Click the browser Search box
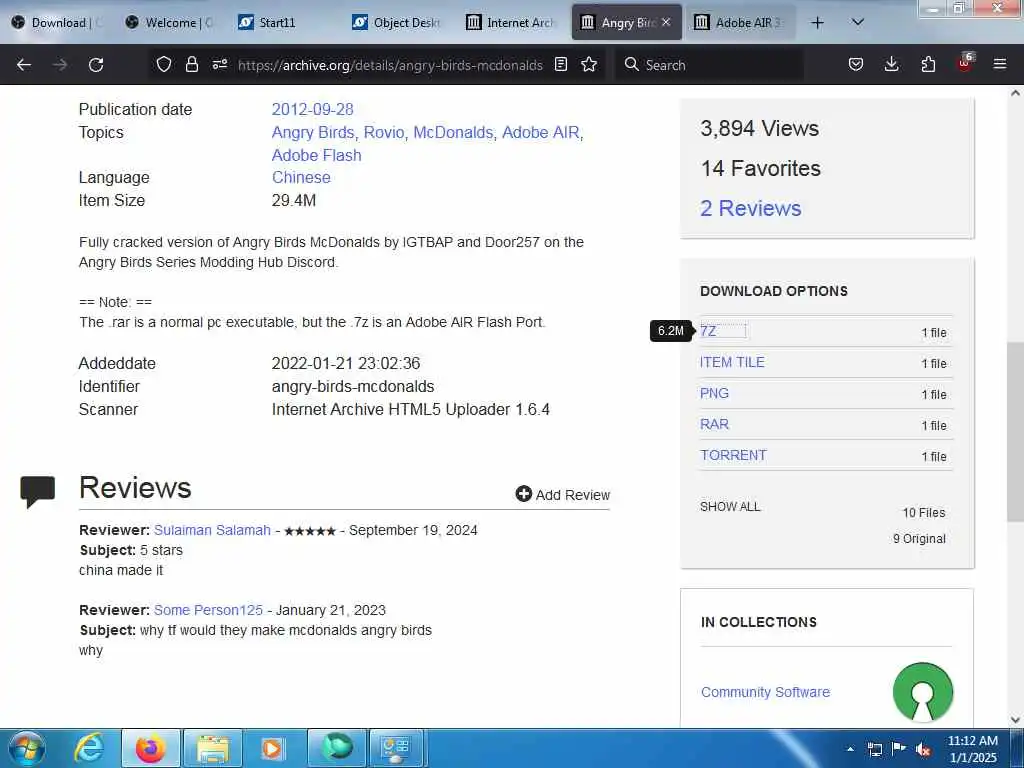The height and width of the screenshot is (768, 1024). [x=709, y=65]
